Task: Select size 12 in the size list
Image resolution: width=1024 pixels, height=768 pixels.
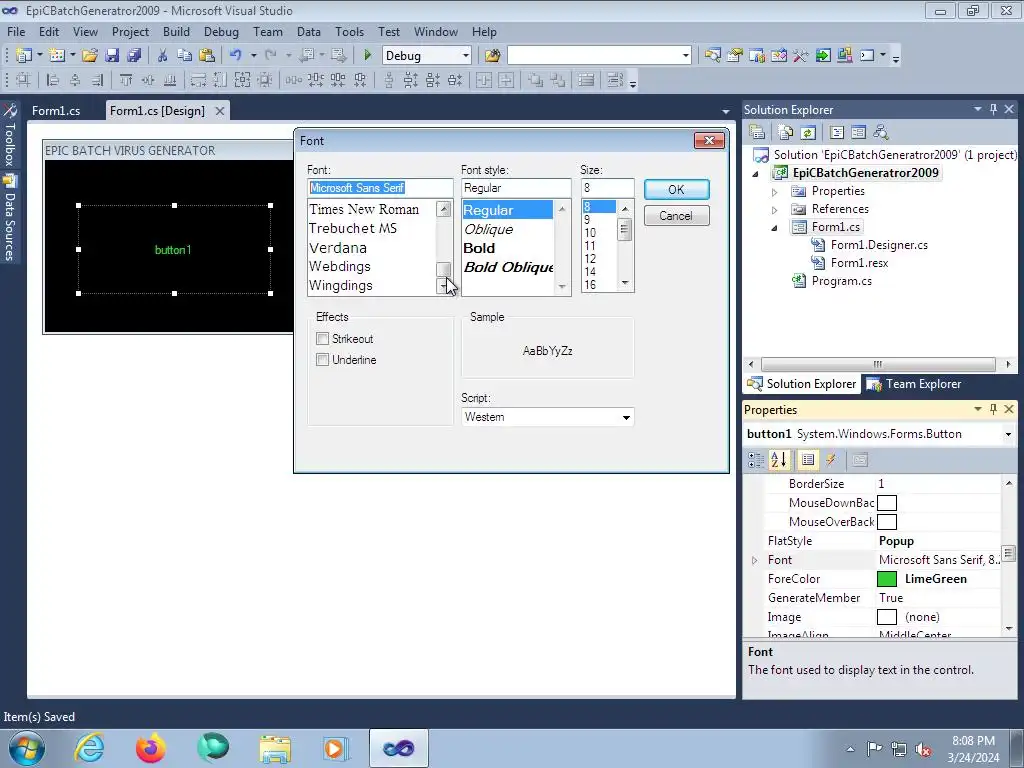Action: 590,259
